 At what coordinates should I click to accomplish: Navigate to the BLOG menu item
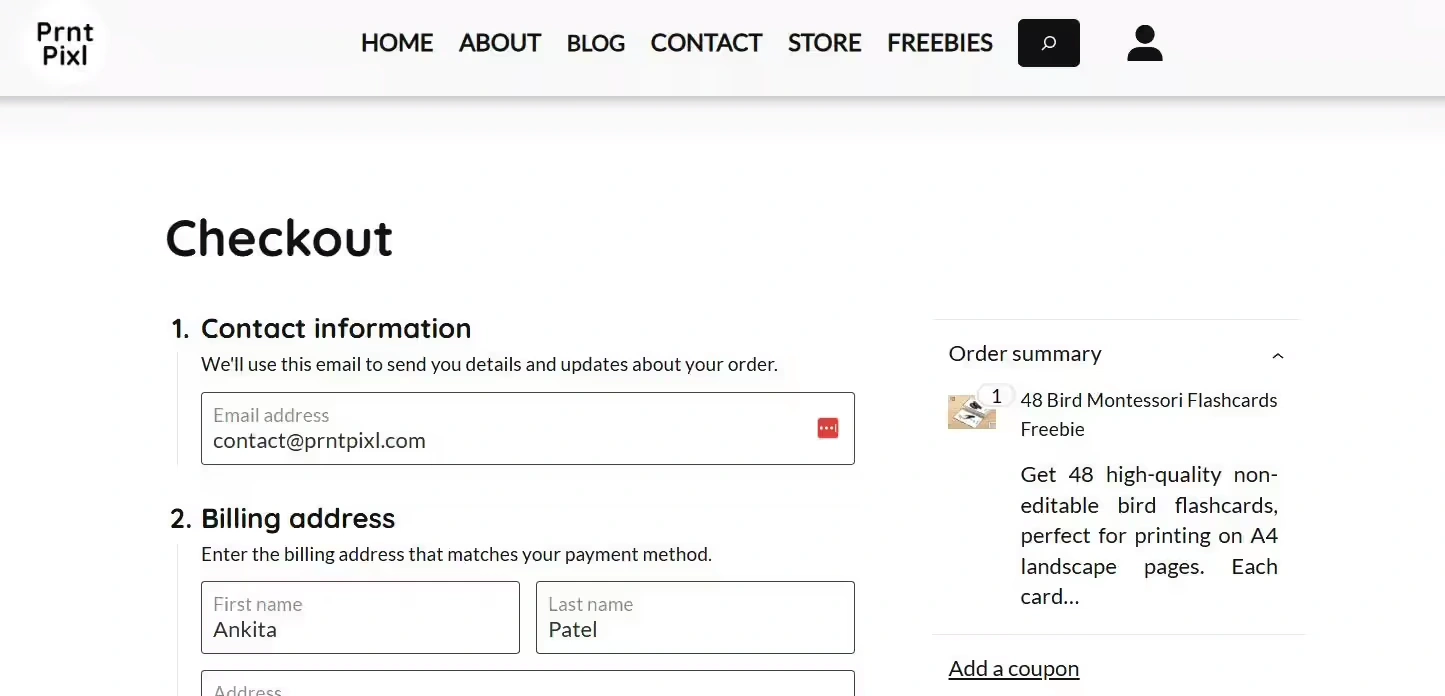pos(595,43)
